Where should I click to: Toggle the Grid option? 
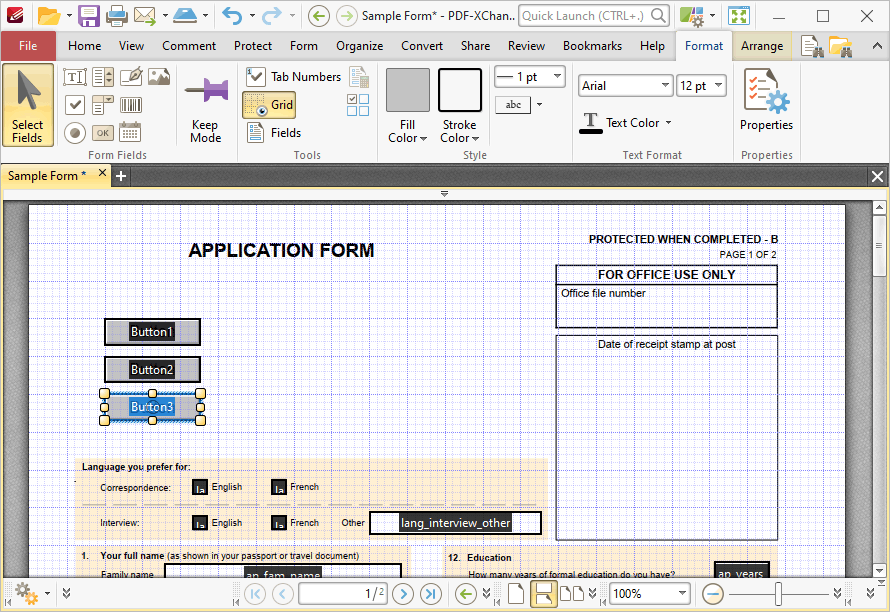point(269,104)
